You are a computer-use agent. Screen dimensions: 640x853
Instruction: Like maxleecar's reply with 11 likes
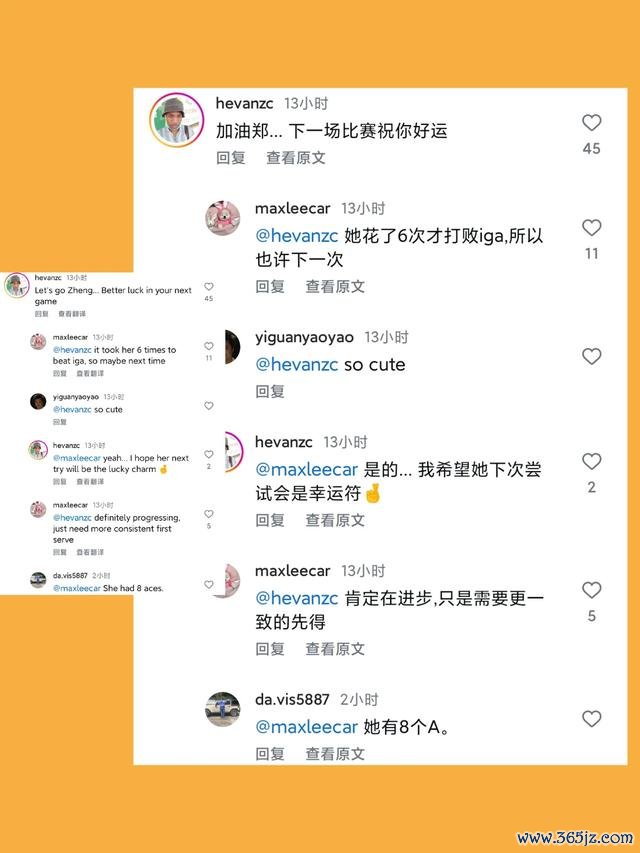point(592,227)
